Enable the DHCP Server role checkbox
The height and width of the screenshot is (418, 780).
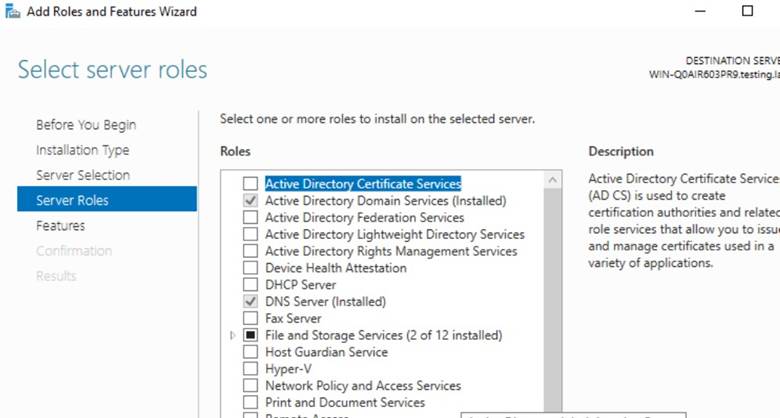[250, 285]
